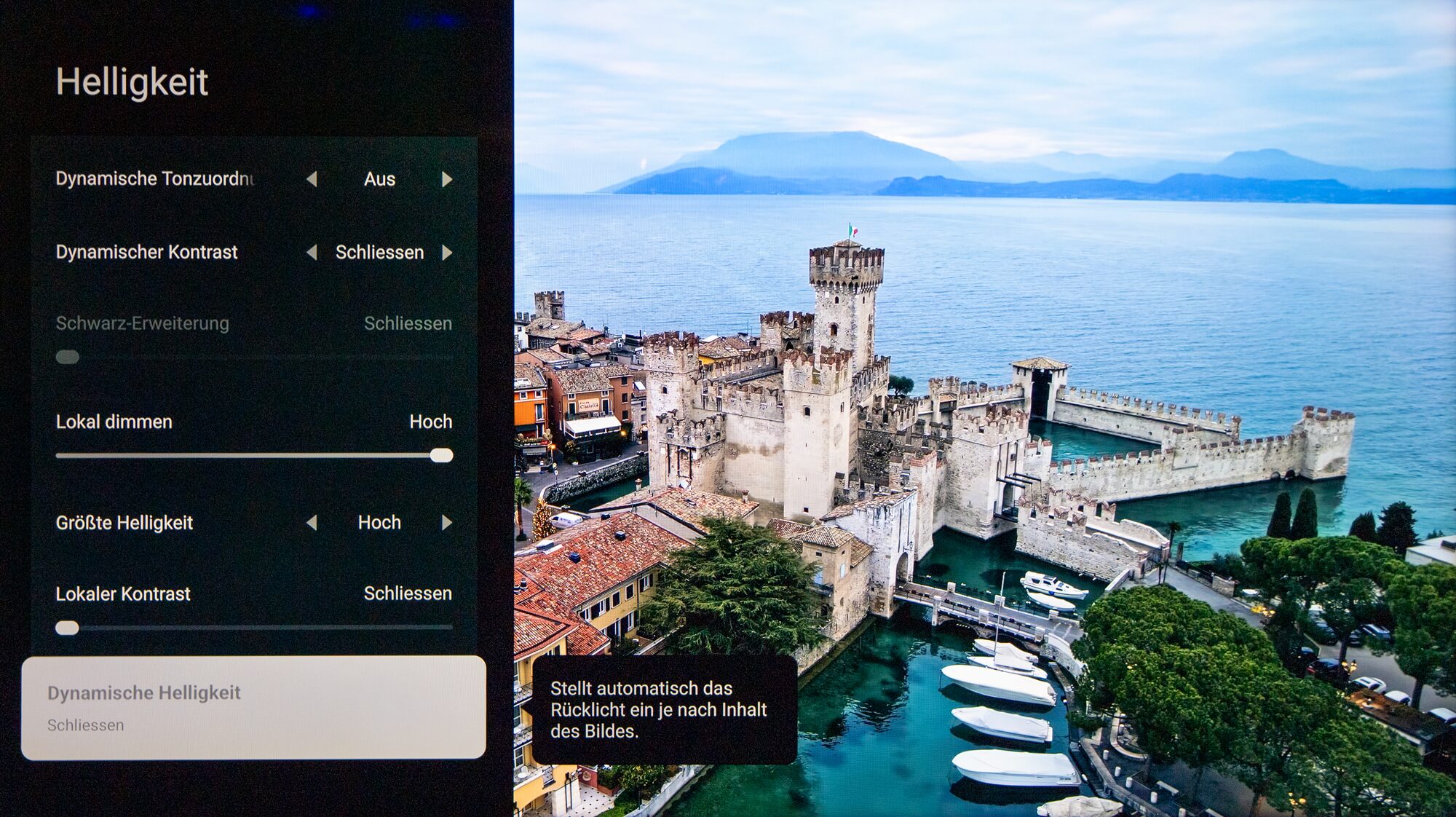Click Hoch value of Größte Helligkeit
This screenshot has height=817, width=1456.
(379, 523)
